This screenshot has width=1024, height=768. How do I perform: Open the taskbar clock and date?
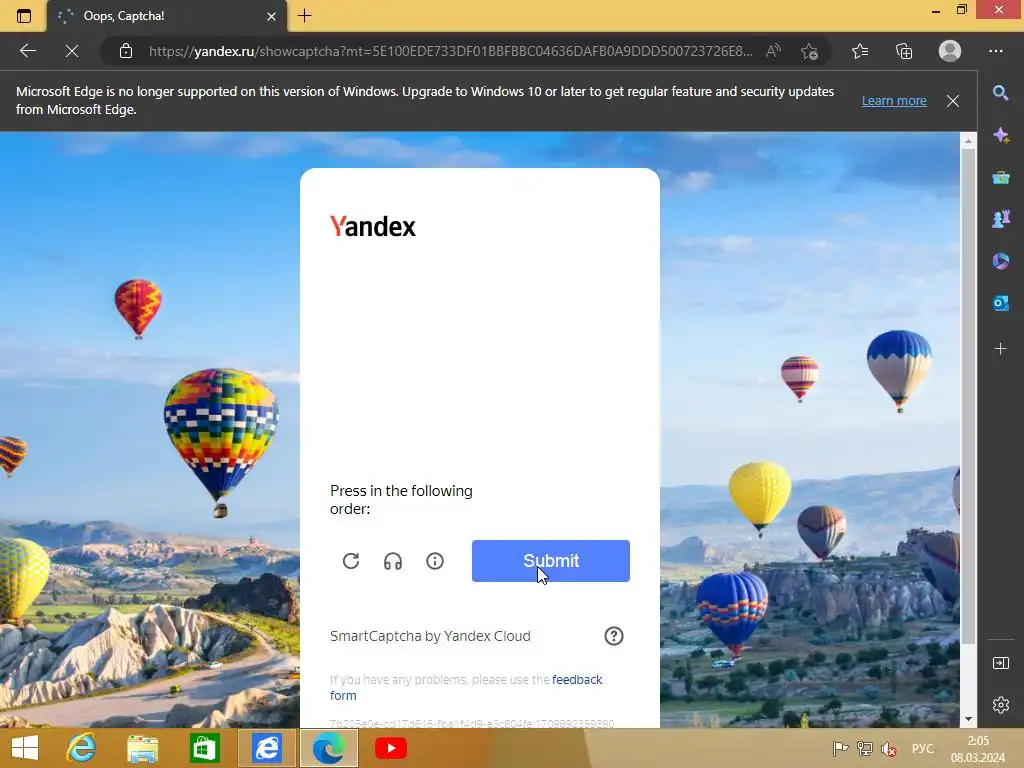click(x=978, y=749)
